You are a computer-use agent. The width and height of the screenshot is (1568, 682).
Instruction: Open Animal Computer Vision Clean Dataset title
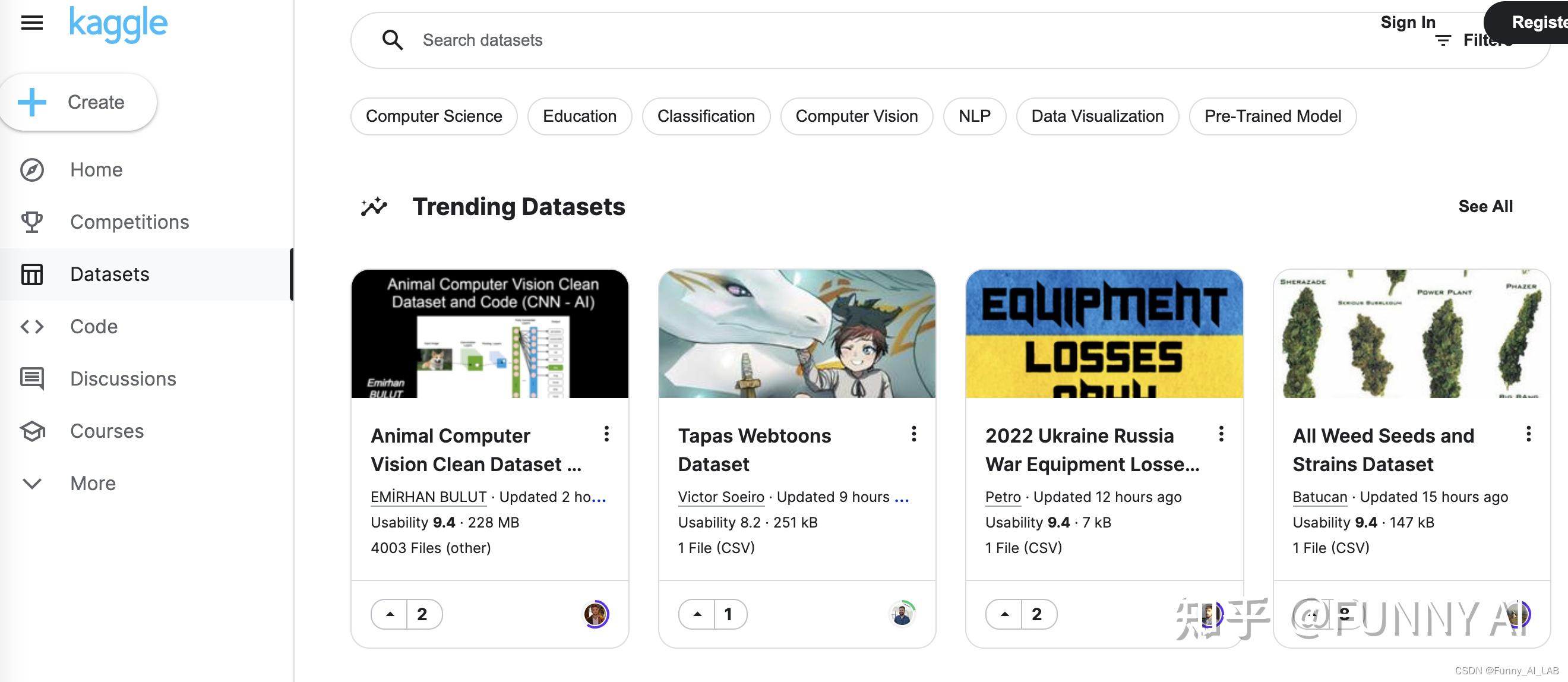(476, 450)
